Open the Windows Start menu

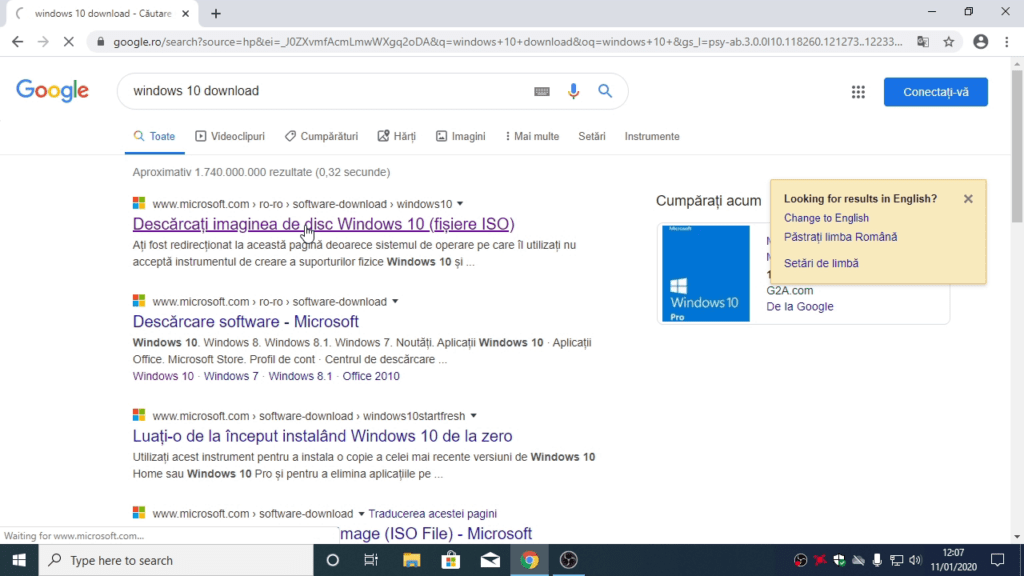click(x=19, y=560)
